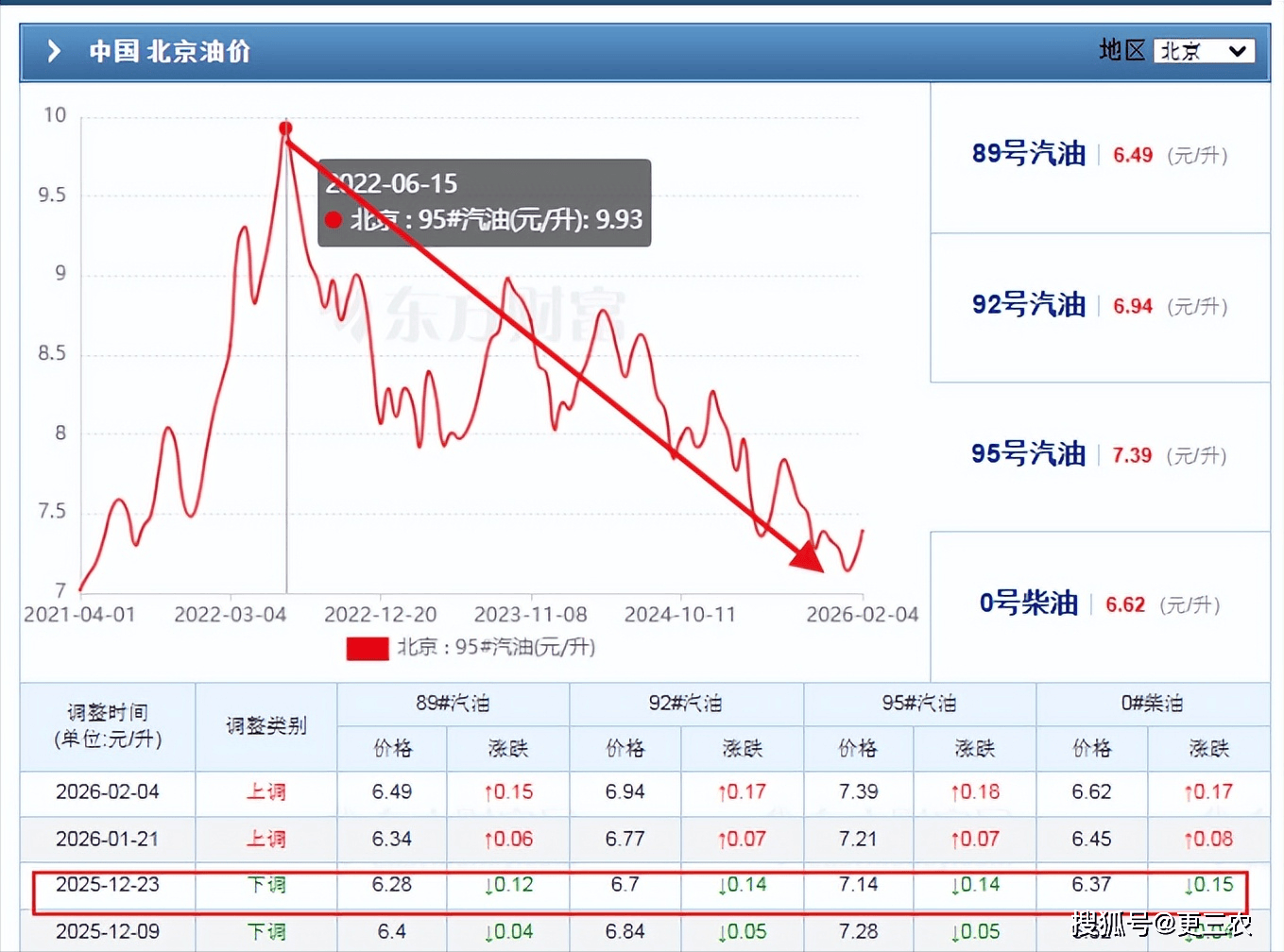
Task: Click the red dot in the tooltip
Action: (x=334, y=220)
